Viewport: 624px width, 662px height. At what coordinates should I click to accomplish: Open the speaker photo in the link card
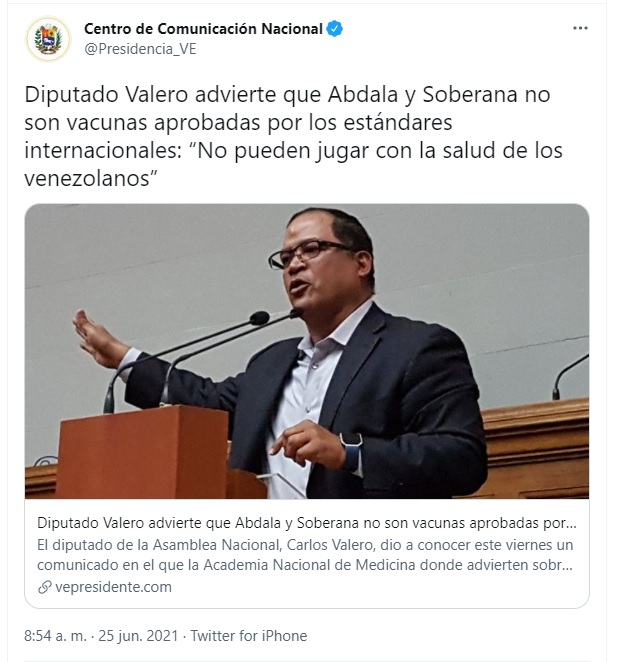307,351
